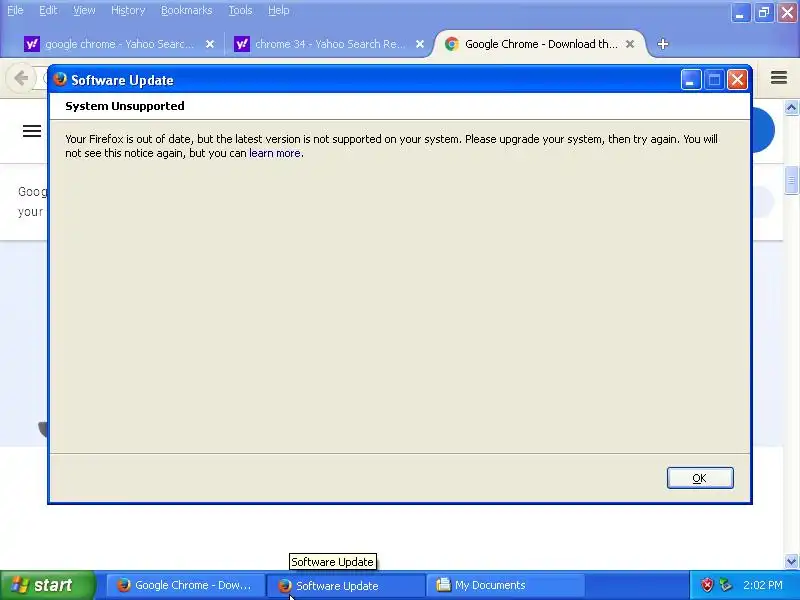Close the google chrome Yahoo Search tab
The image size is (800, 600).
tap(210, 44)
